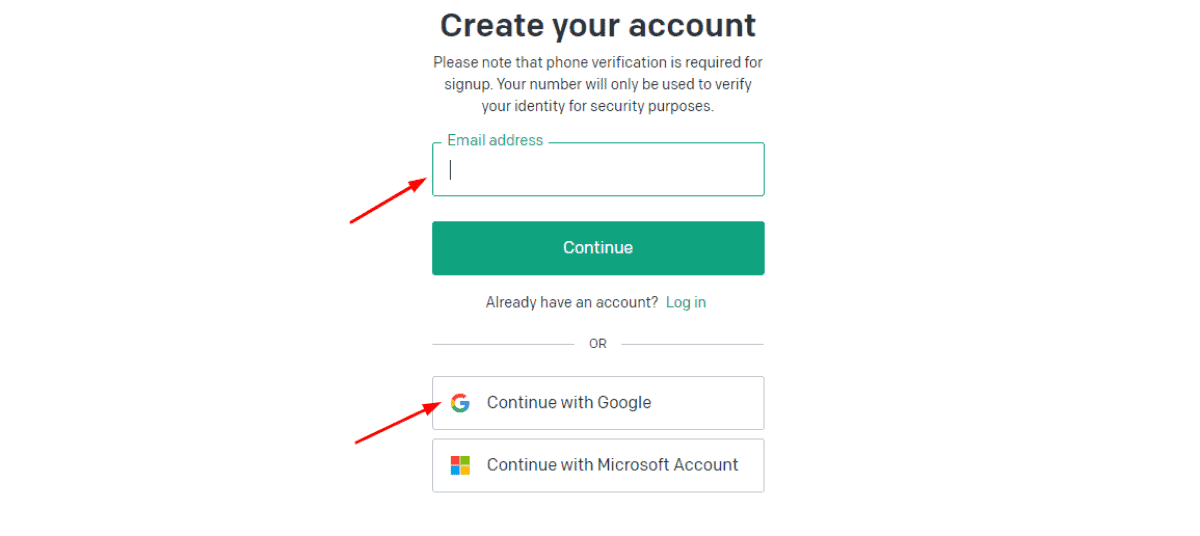Click the Google logo icon

pyautogui.click(x=460, y=403)
